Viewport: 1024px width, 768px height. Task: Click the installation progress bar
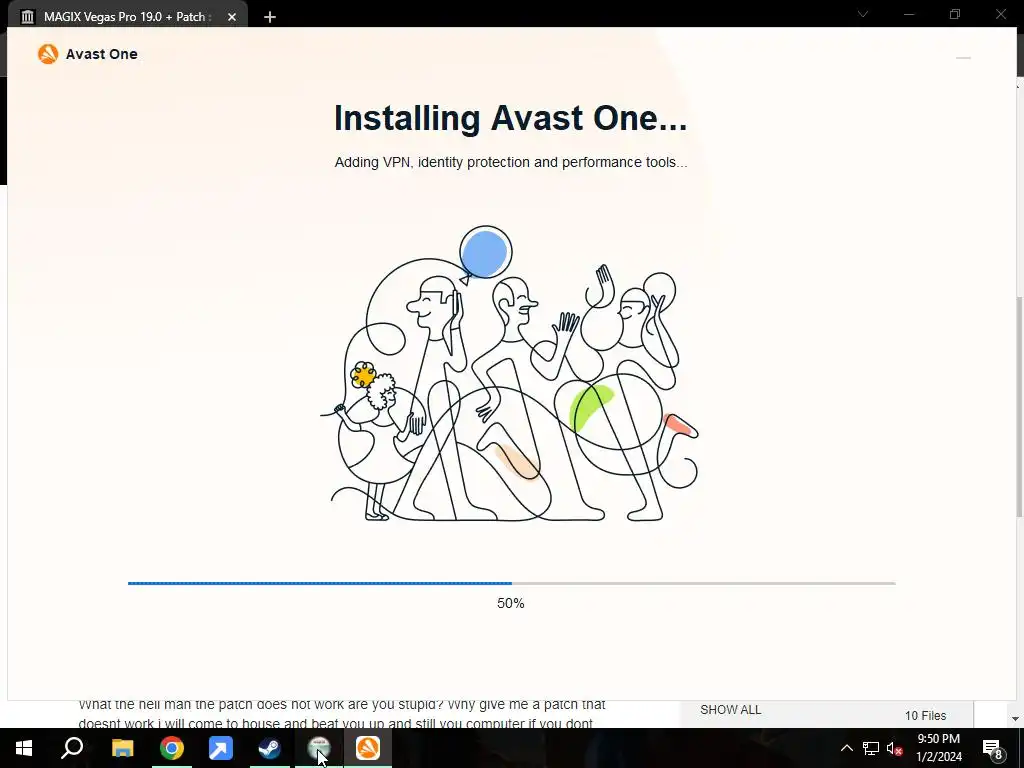point(511,583)
